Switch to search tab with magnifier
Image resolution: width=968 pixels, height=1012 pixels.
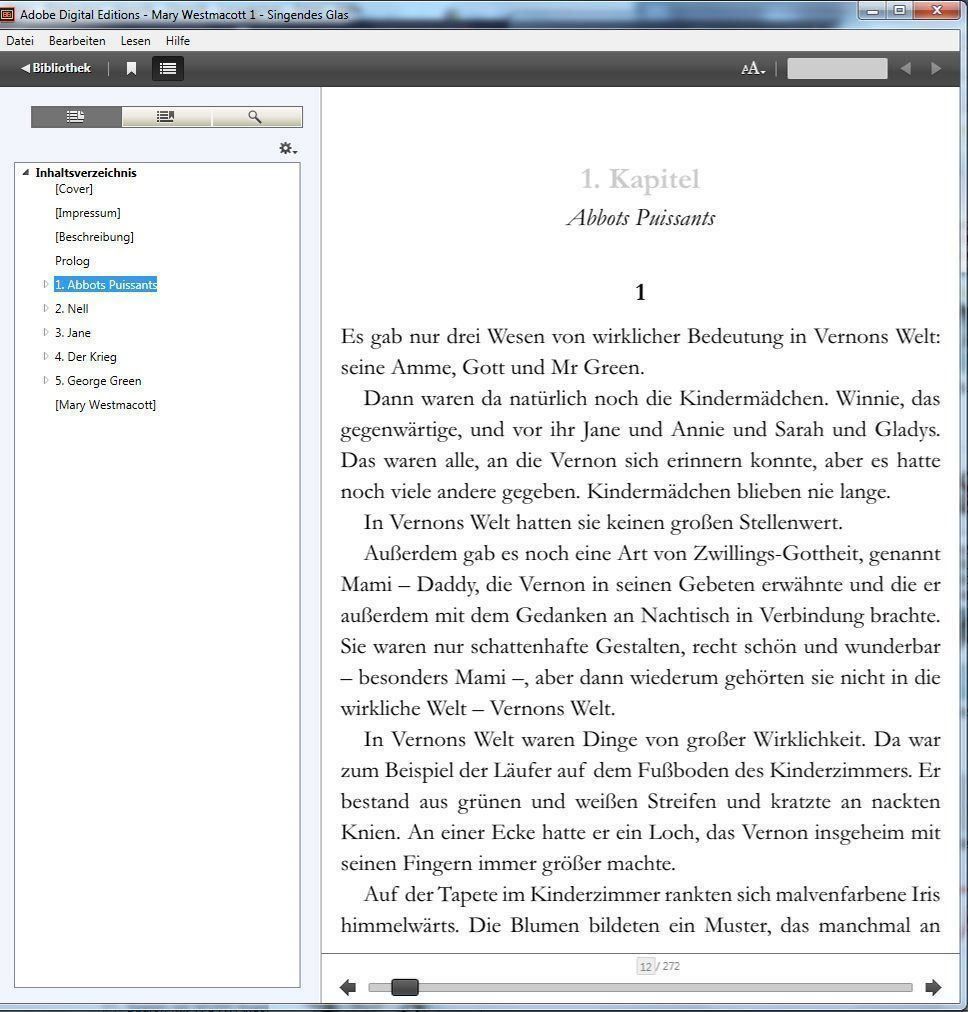(x=256, y=117)
